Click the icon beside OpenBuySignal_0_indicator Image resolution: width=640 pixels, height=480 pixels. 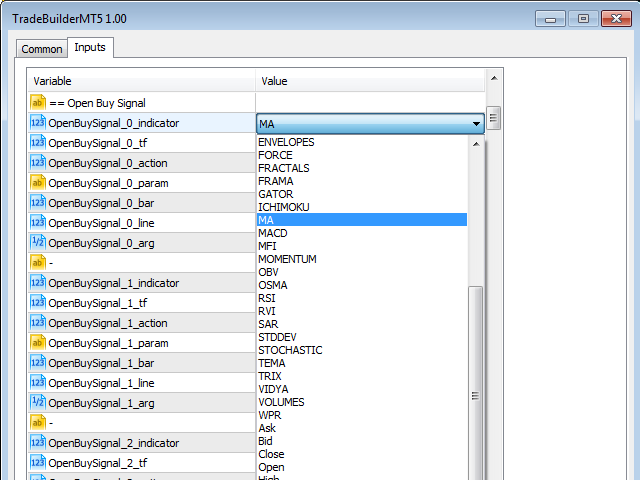point(38,123)
